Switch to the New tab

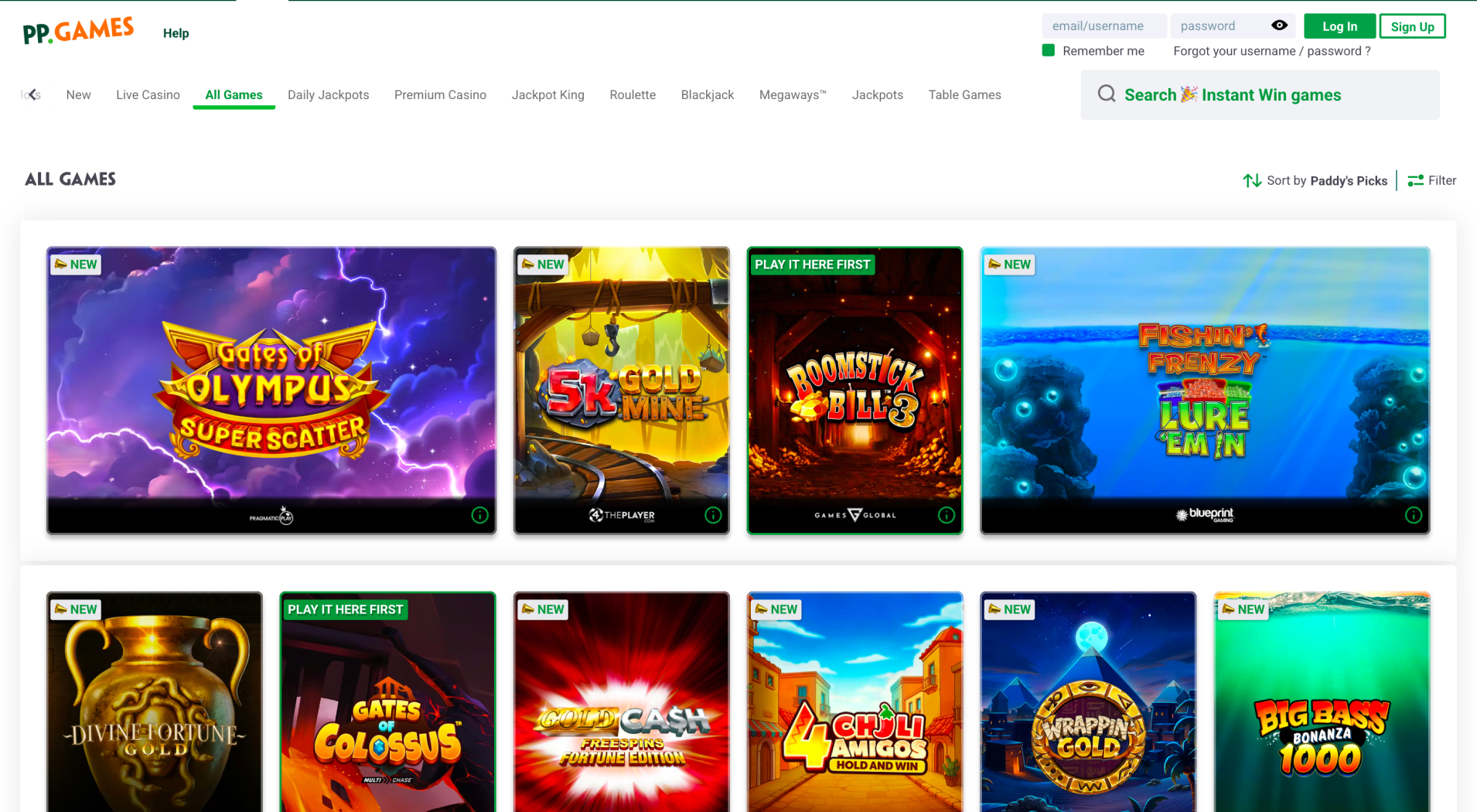pyautogui.click(x=78, y=94)
